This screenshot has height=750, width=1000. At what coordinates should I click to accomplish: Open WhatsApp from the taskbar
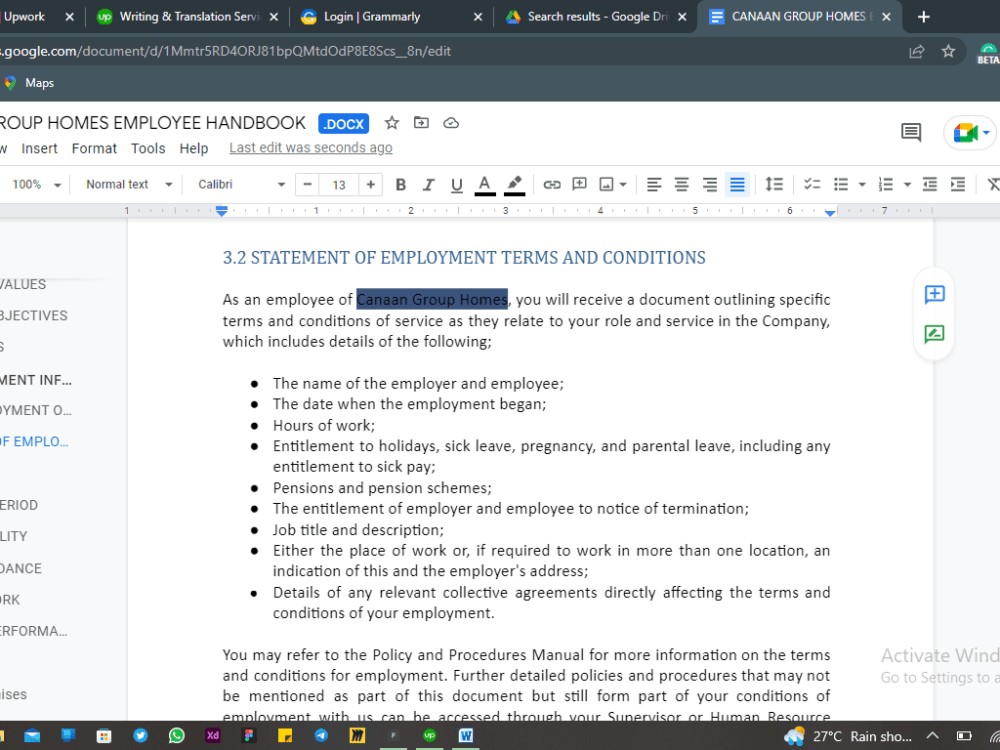(177, 736)
